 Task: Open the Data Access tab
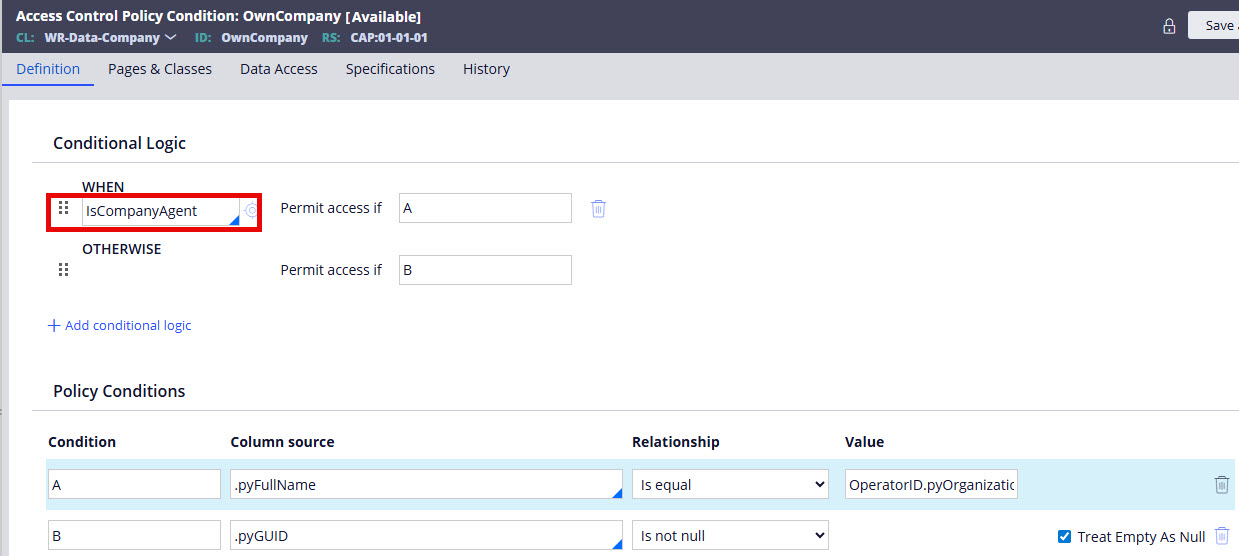[279, 69]
